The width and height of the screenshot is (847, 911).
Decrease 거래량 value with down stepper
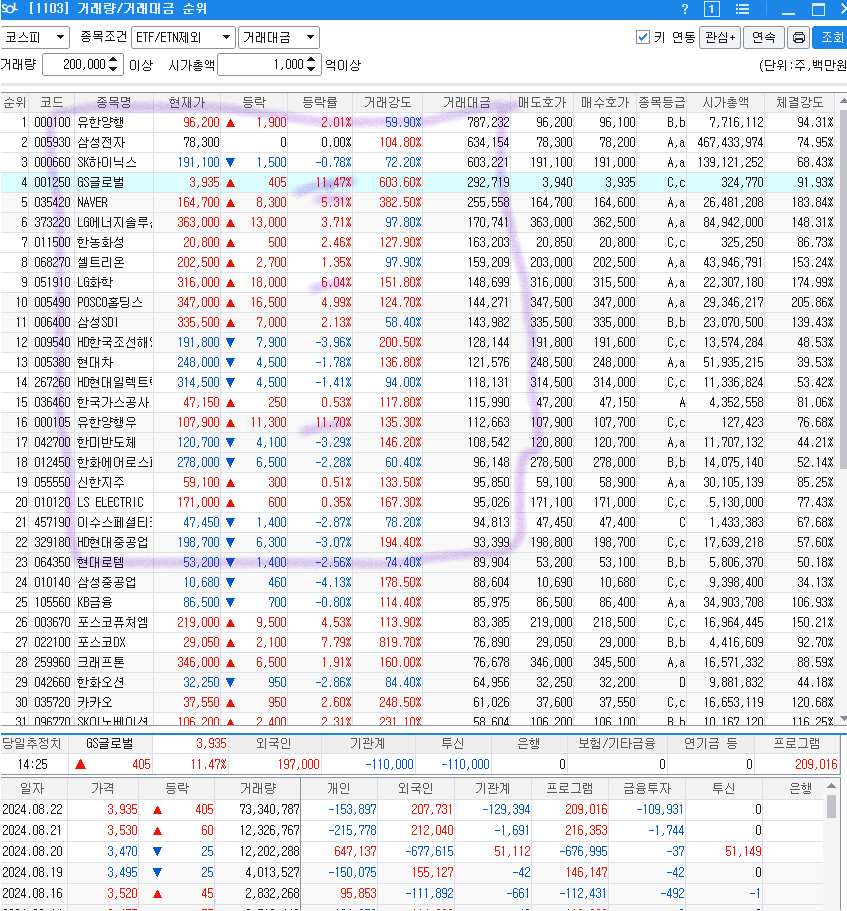click(x=113, y=69)
